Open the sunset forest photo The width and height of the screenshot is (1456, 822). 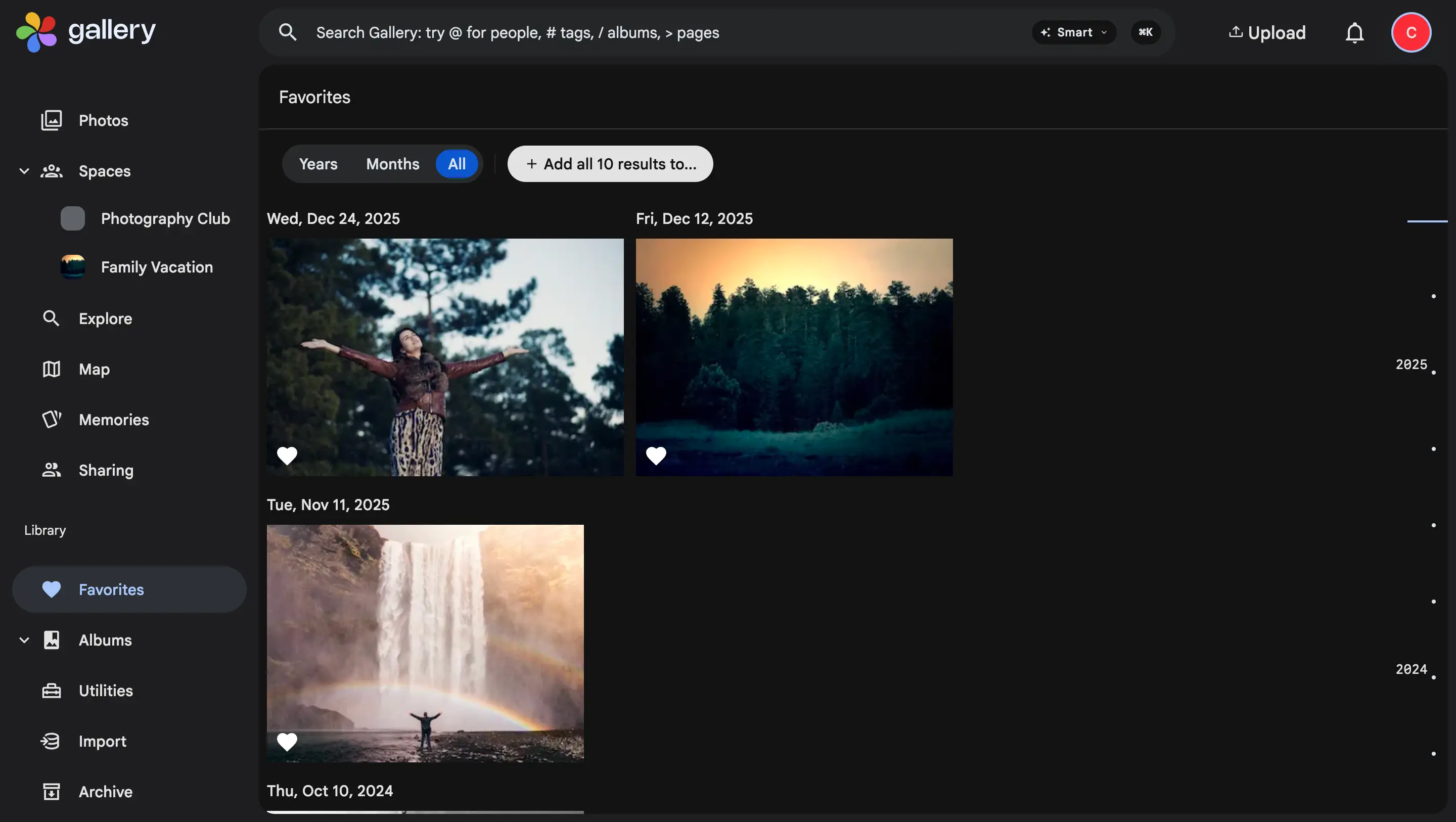(x=794, y=357)
